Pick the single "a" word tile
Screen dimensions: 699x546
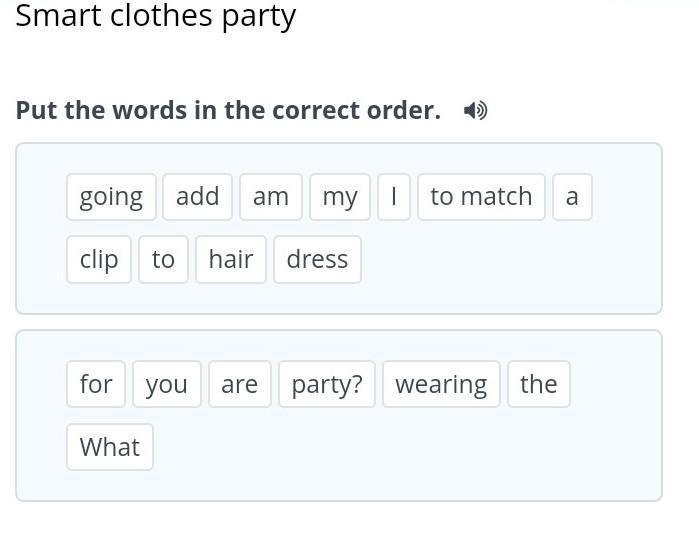572,197
